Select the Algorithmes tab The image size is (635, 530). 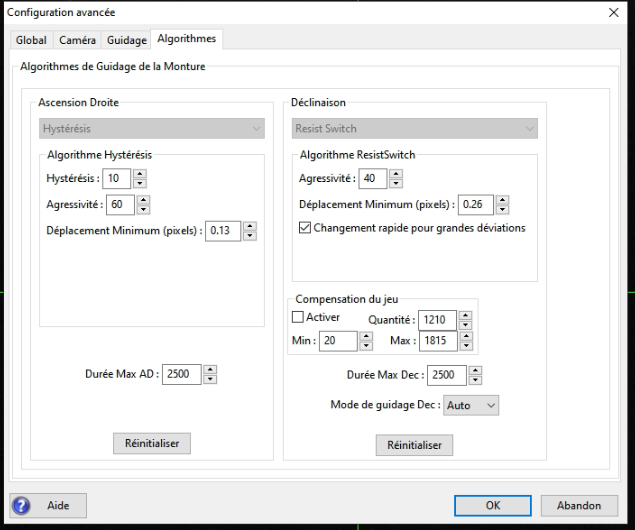coord(186,39)
